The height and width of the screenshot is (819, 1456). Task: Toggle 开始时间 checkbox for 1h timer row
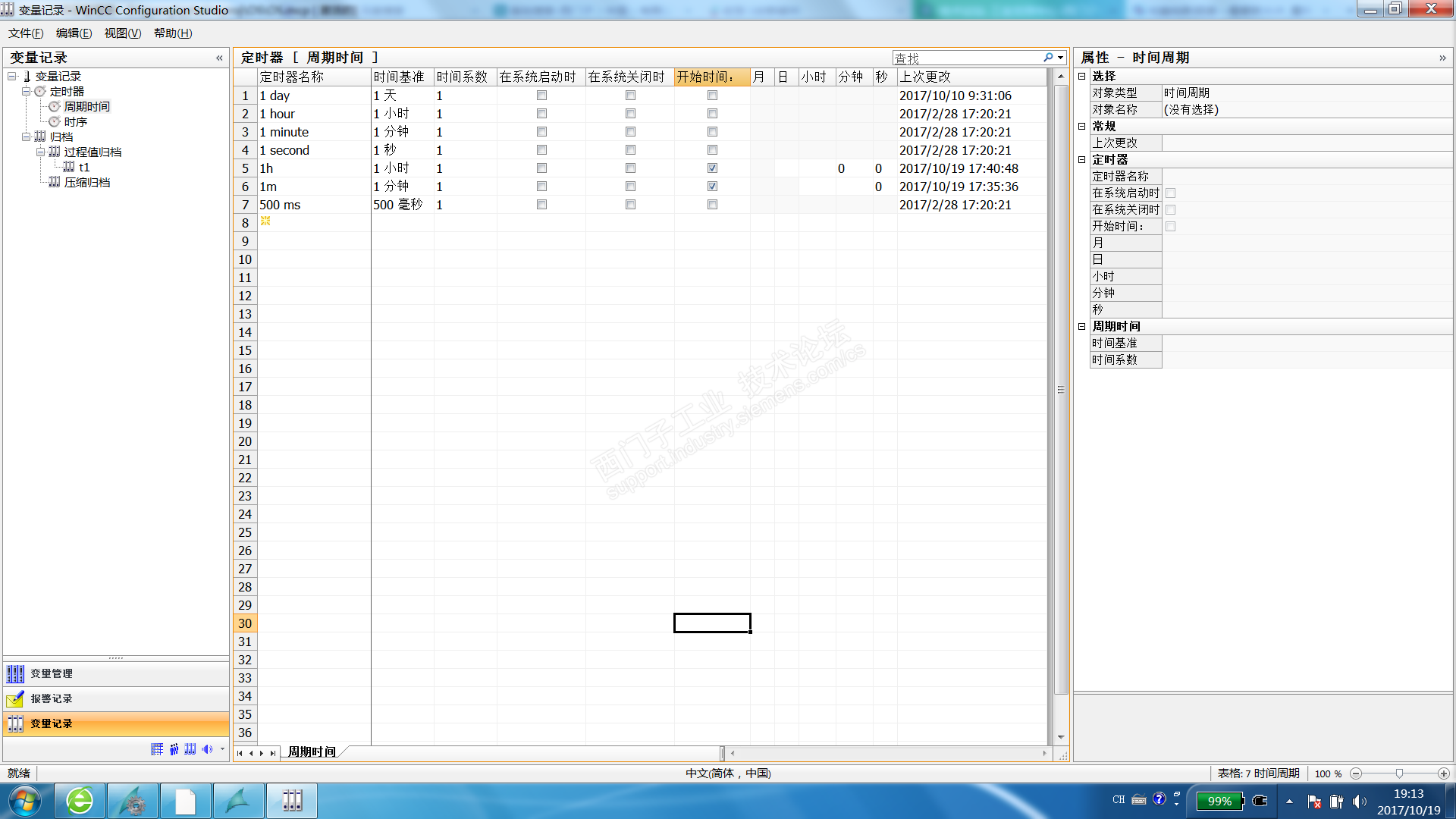[x=712, y=168]
